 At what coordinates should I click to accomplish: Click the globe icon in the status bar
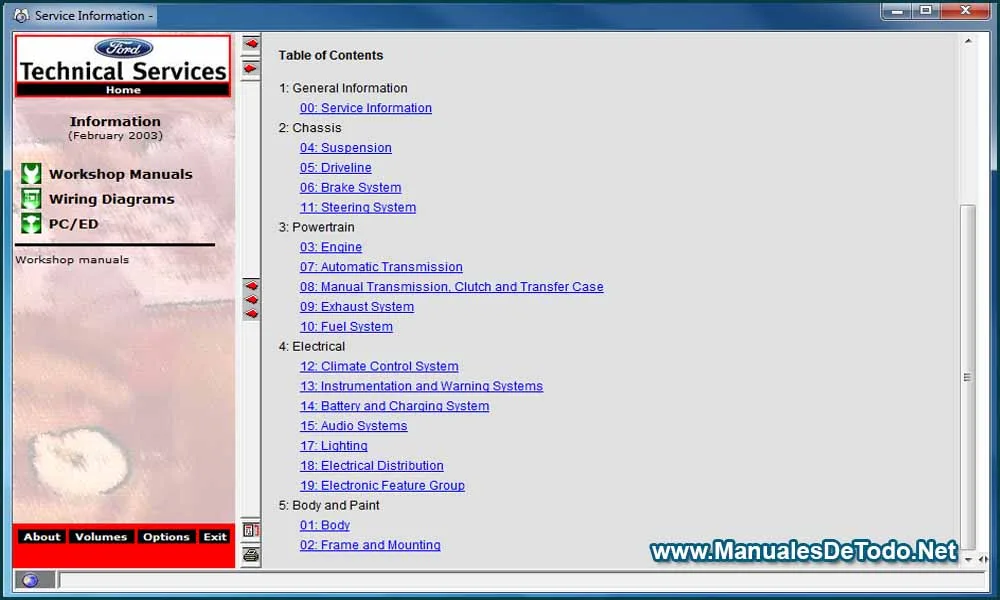(29, 580)
